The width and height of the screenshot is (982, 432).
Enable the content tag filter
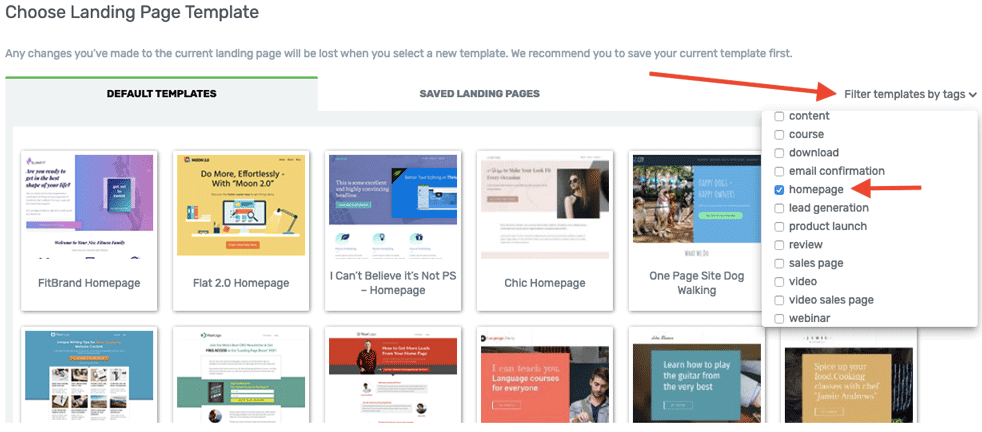point(780,116)
